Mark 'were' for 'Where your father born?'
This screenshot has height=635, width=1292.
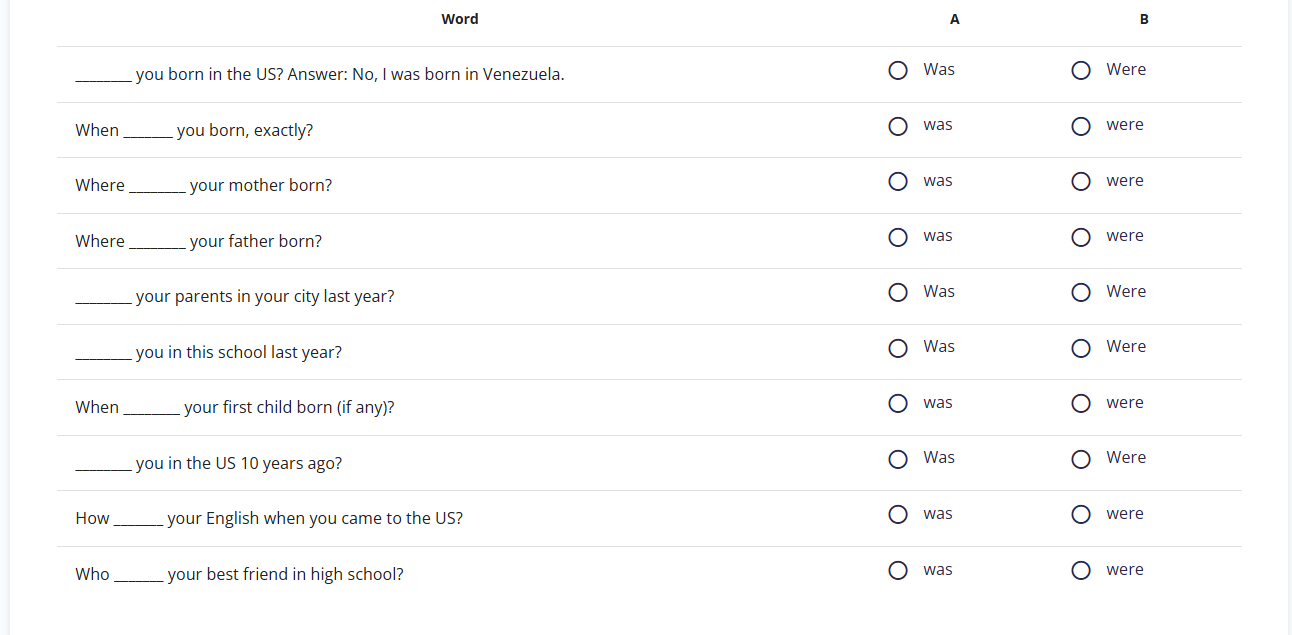1081,237
